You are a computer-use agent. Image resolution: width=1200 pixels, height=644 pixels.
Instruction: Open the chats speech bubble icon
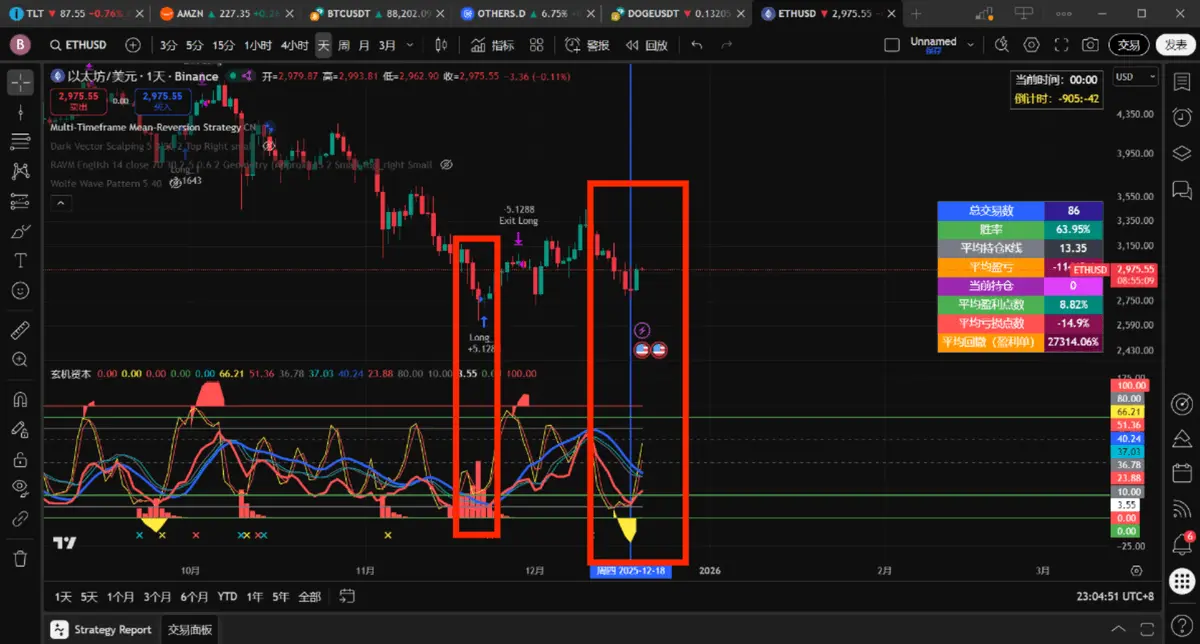1181,190
